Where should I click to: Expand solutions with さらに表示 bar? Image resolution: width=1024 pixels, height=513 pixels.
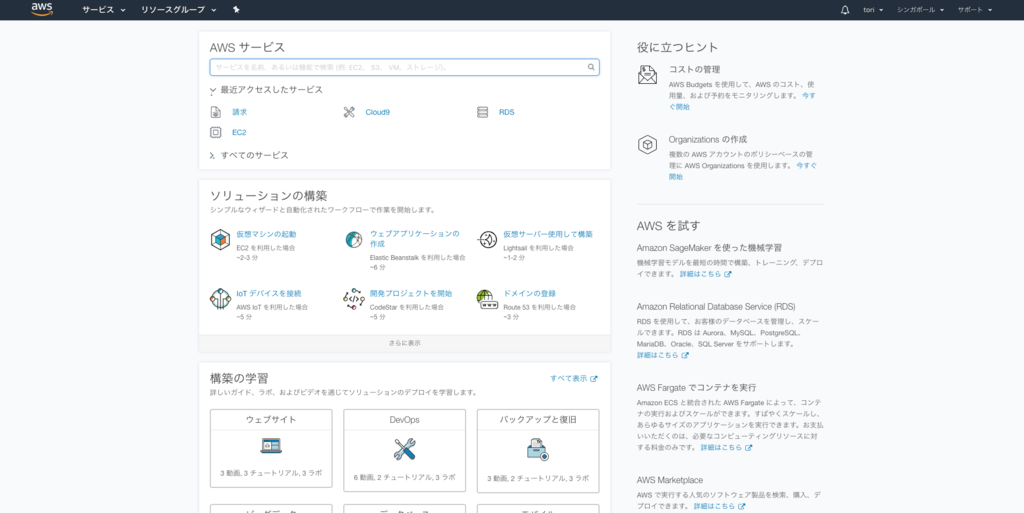[404, 343]
